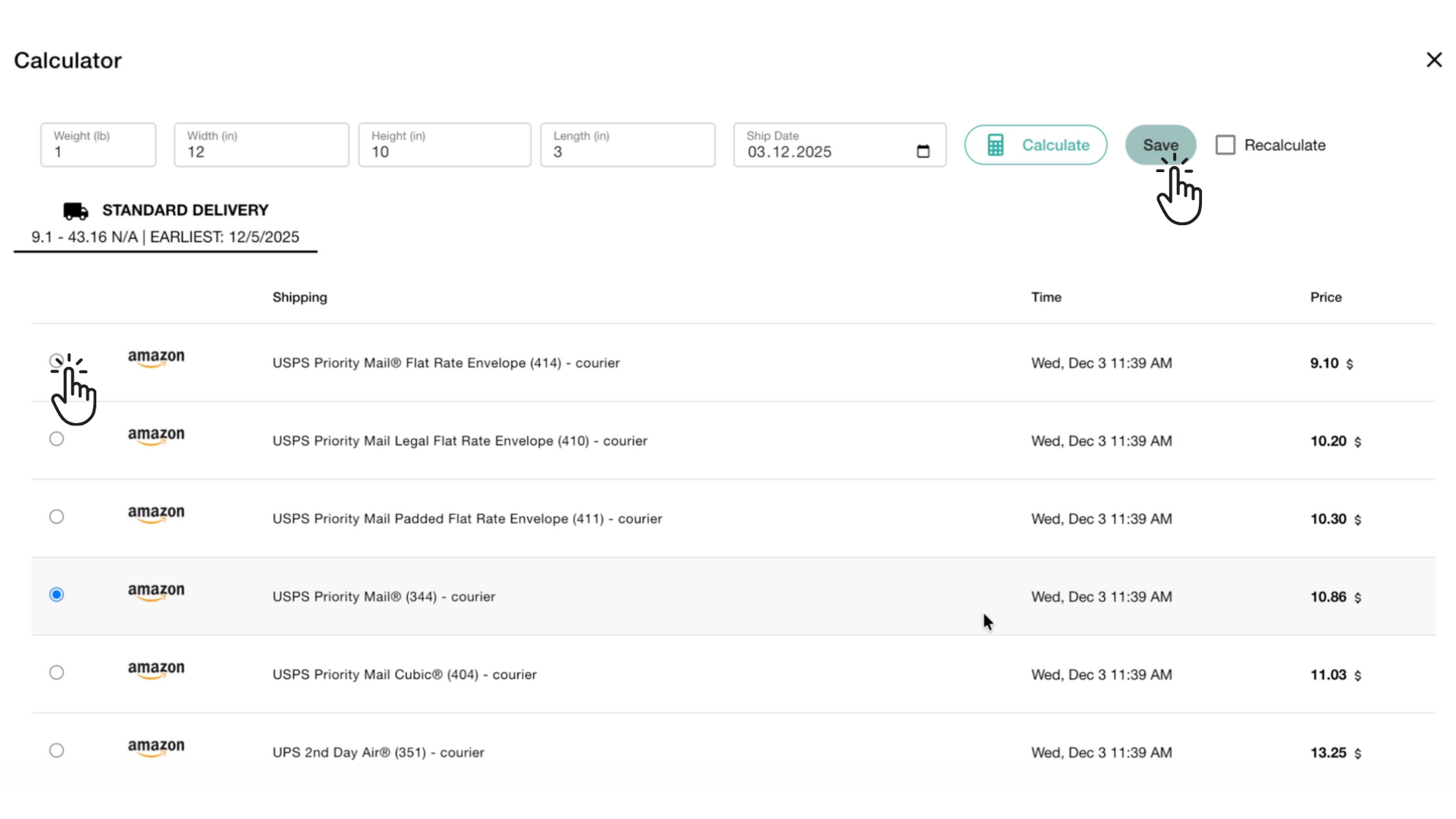
Task: Select UPS 2nd Day Air shipping option
Action: 57,750
